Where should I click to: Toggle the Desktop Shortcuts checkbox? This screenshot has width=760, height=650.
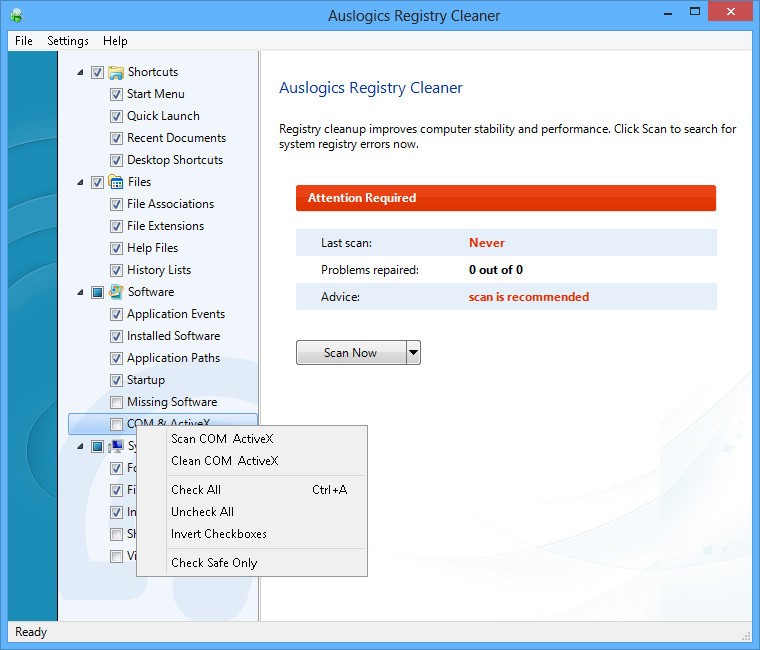[x=116, y=160]
